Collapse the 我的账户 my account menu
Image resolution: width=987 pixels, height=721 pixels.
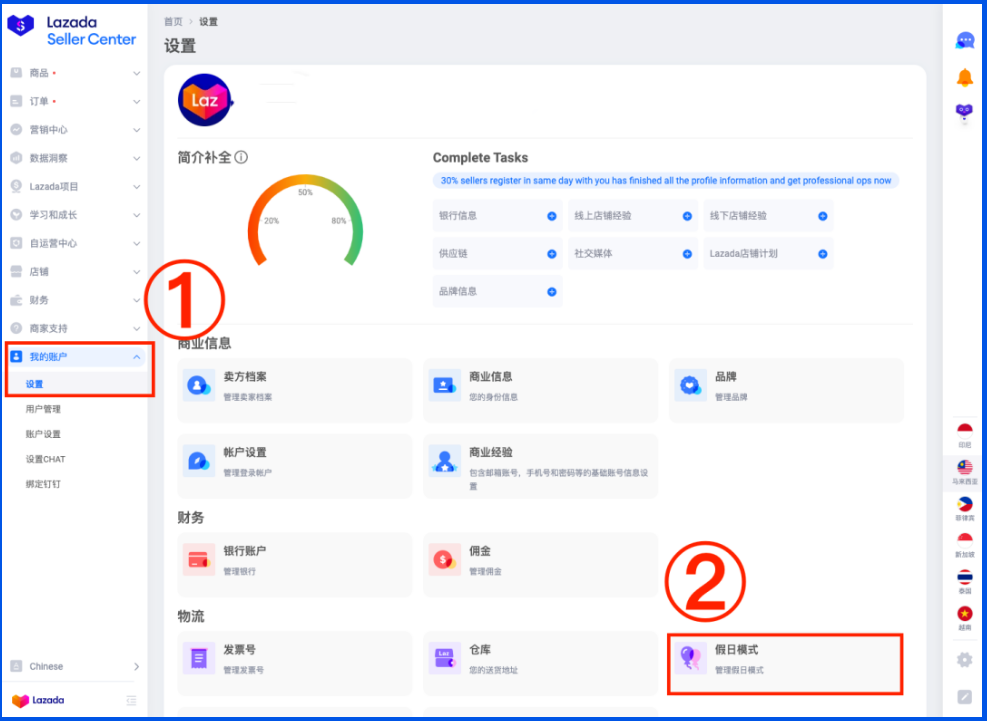pos(136,357)
